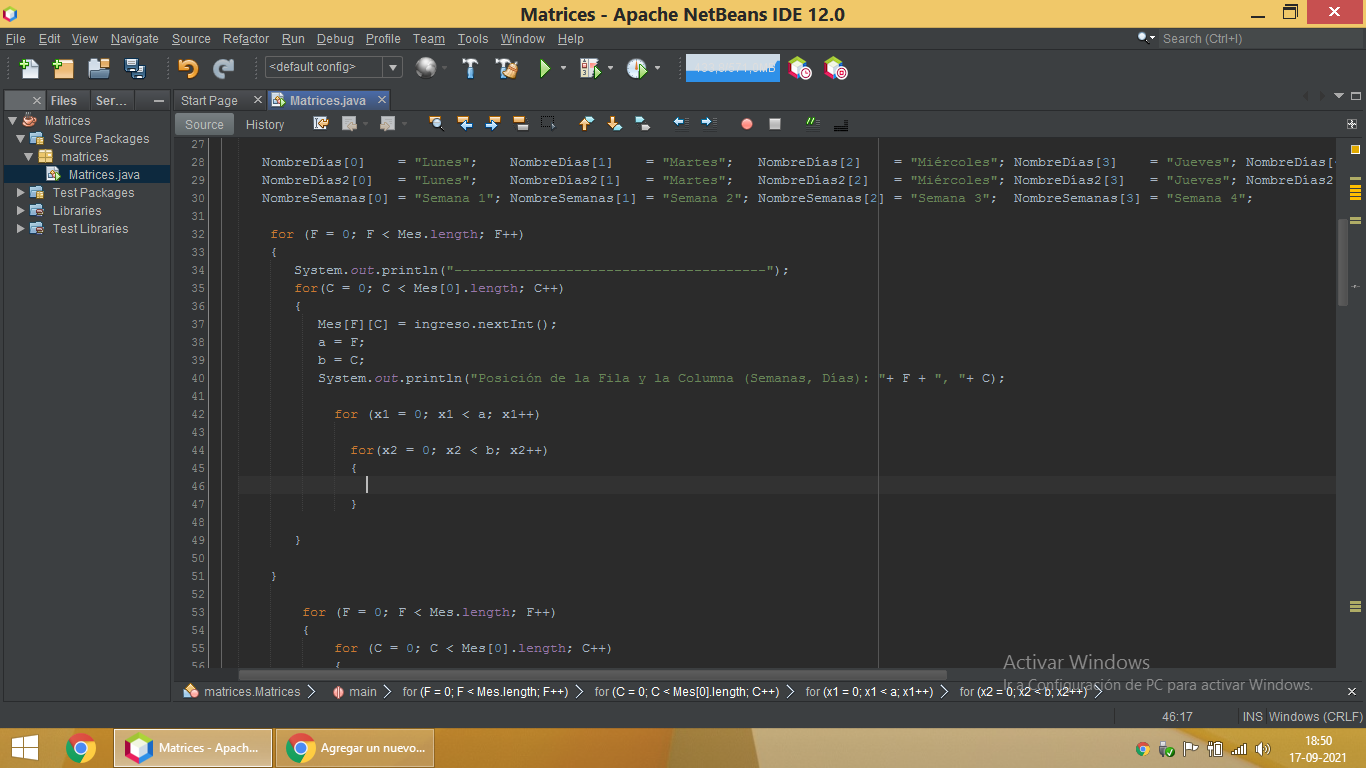The width and height of the screenshot is (1366, 768).
Task: Open the Run Project dropdown arrow
Action: point(563,68)
